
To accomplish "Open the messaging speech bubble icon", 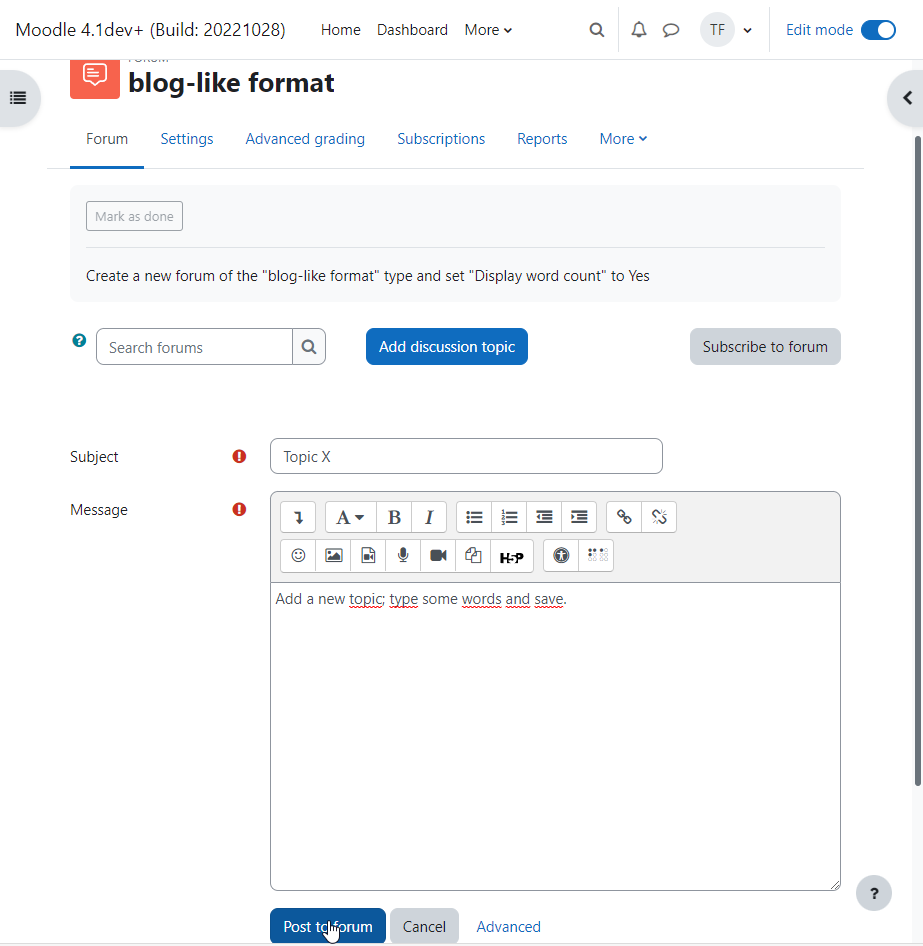I will point(671,30).
